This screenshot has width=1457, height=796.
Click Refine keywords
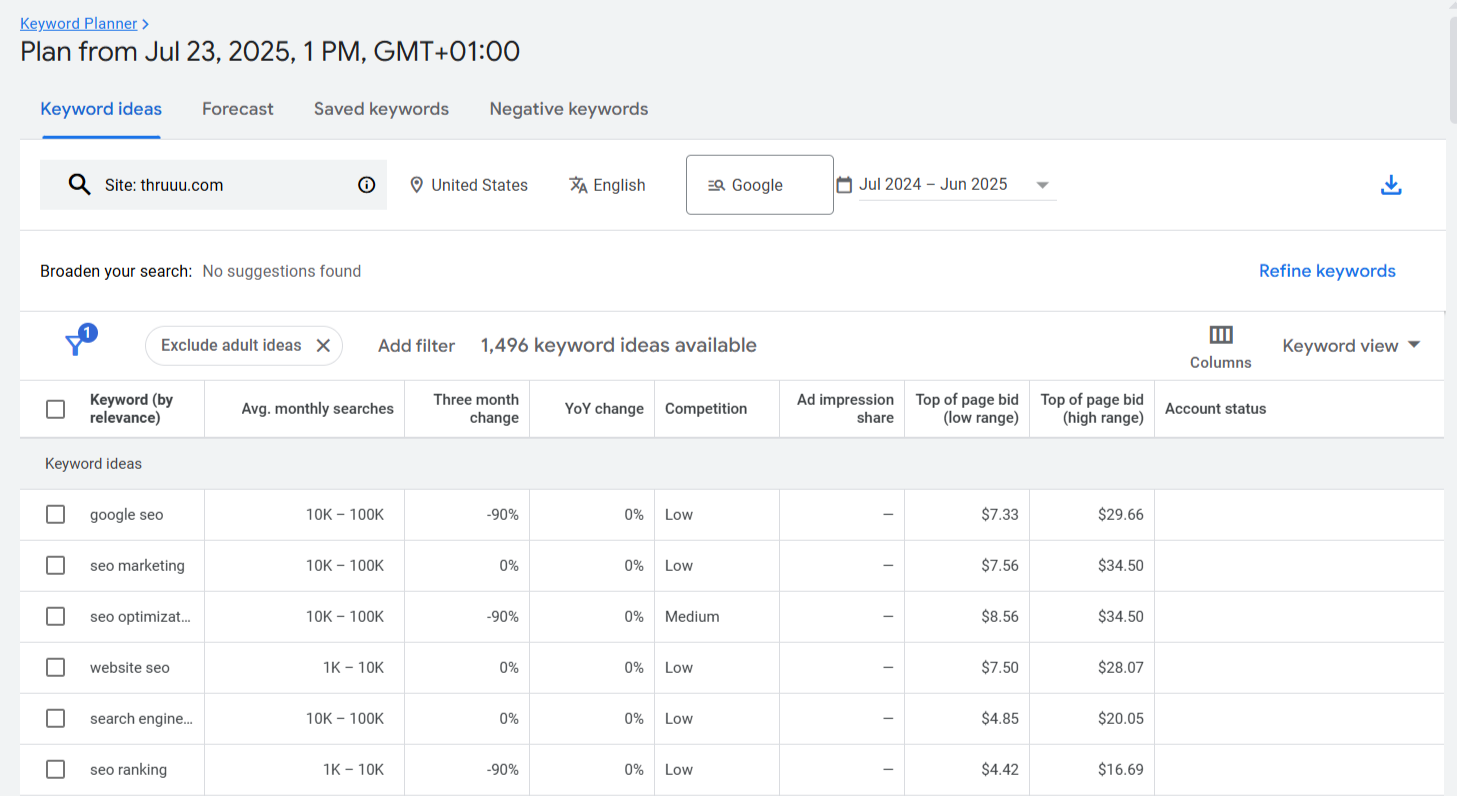1327,271
